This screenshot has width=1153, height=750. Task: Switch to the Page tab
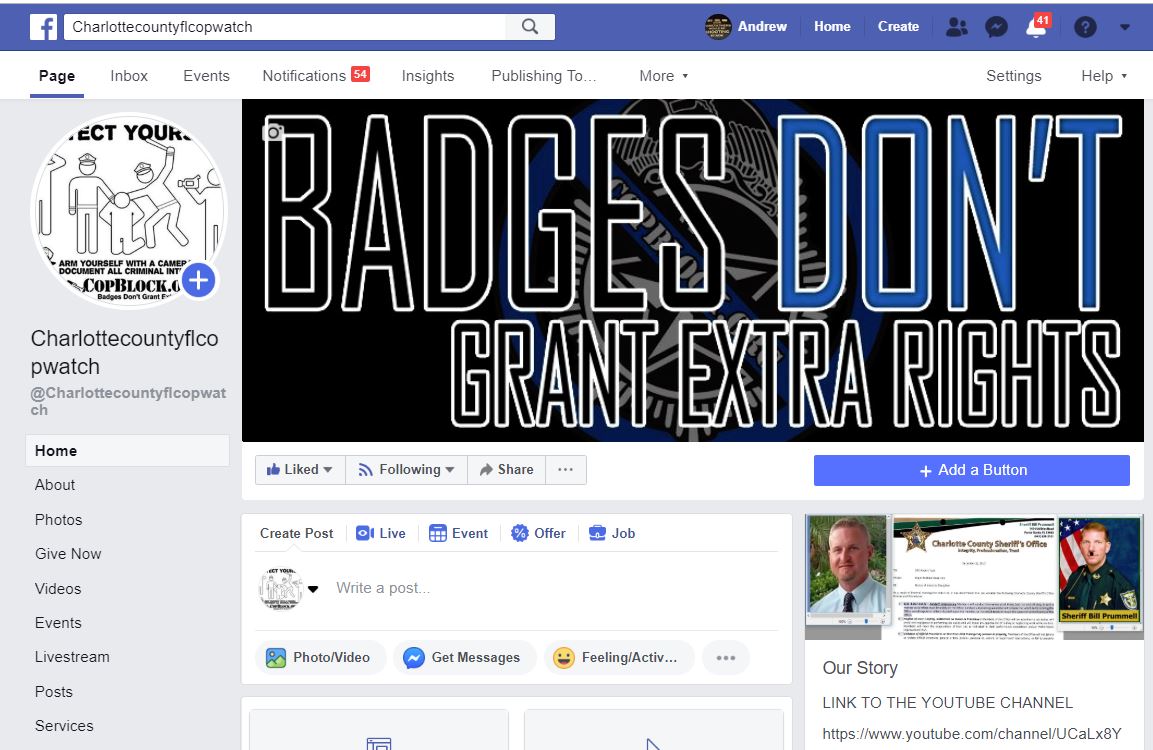57,76
